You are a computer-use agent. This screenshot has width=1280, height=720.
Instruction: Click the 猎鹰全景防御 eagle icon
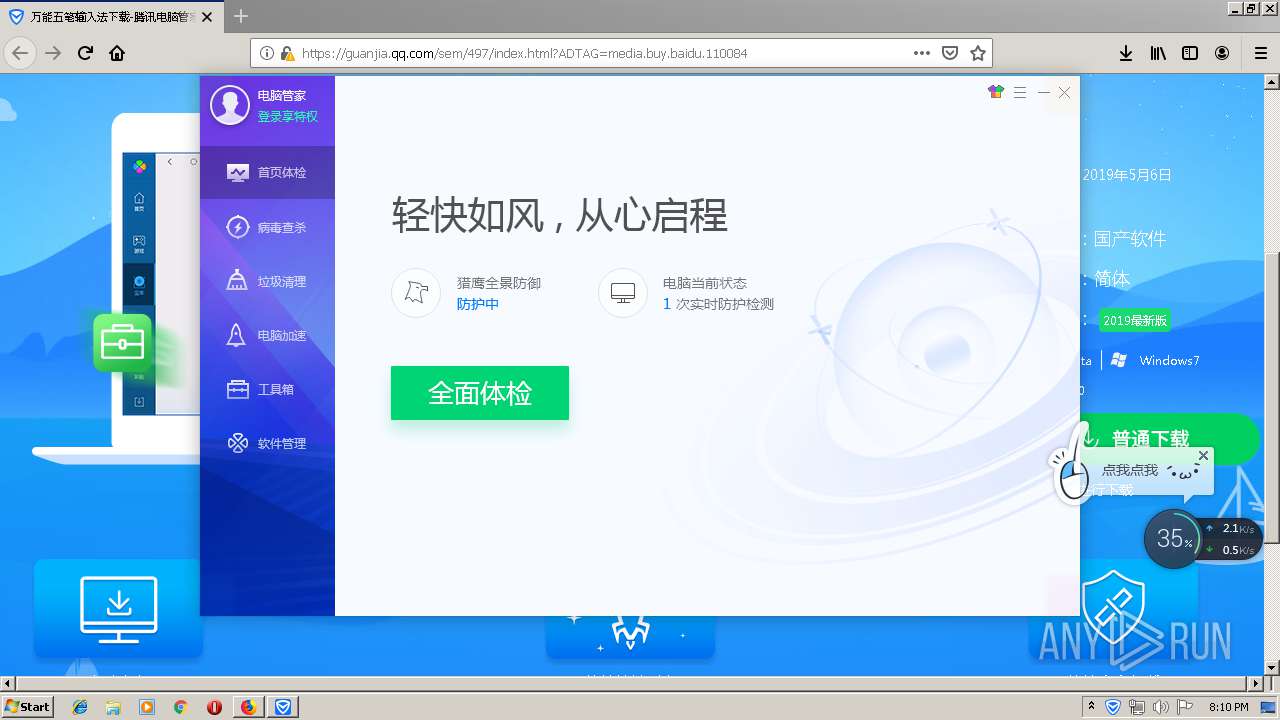[416, 293]
